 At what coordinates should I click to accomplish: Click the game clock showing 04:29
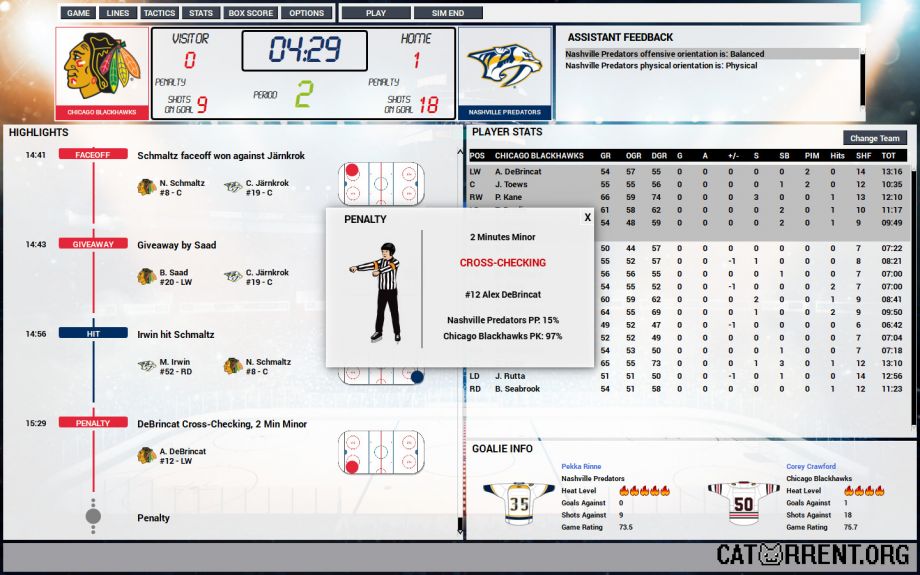pos(305,50)
